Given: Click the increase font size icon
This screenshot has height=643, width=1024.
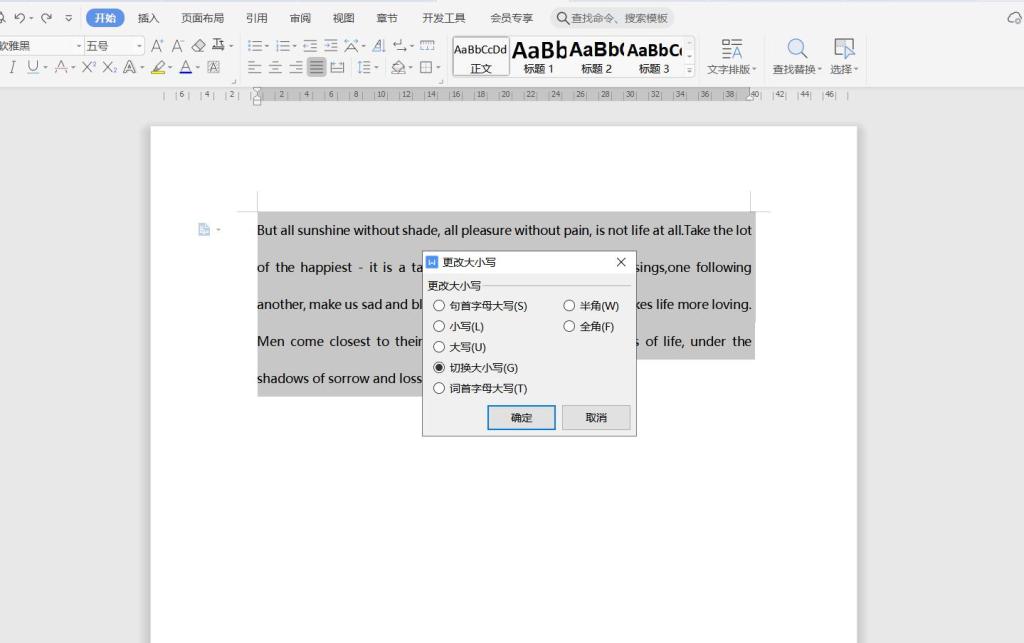Looking at the screenshot, I should tap(157, 45).
